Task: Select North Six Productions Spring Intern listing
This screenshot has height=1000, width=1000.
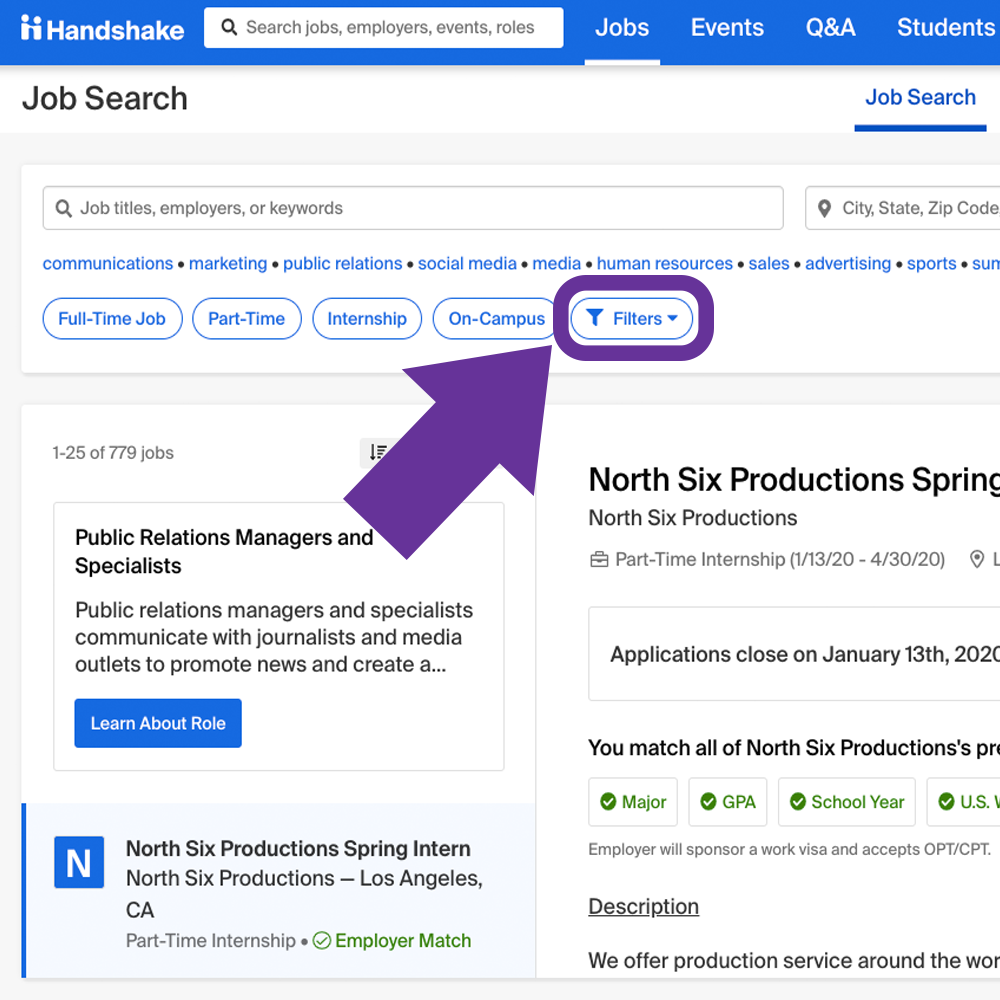Action: coord(279,891)
